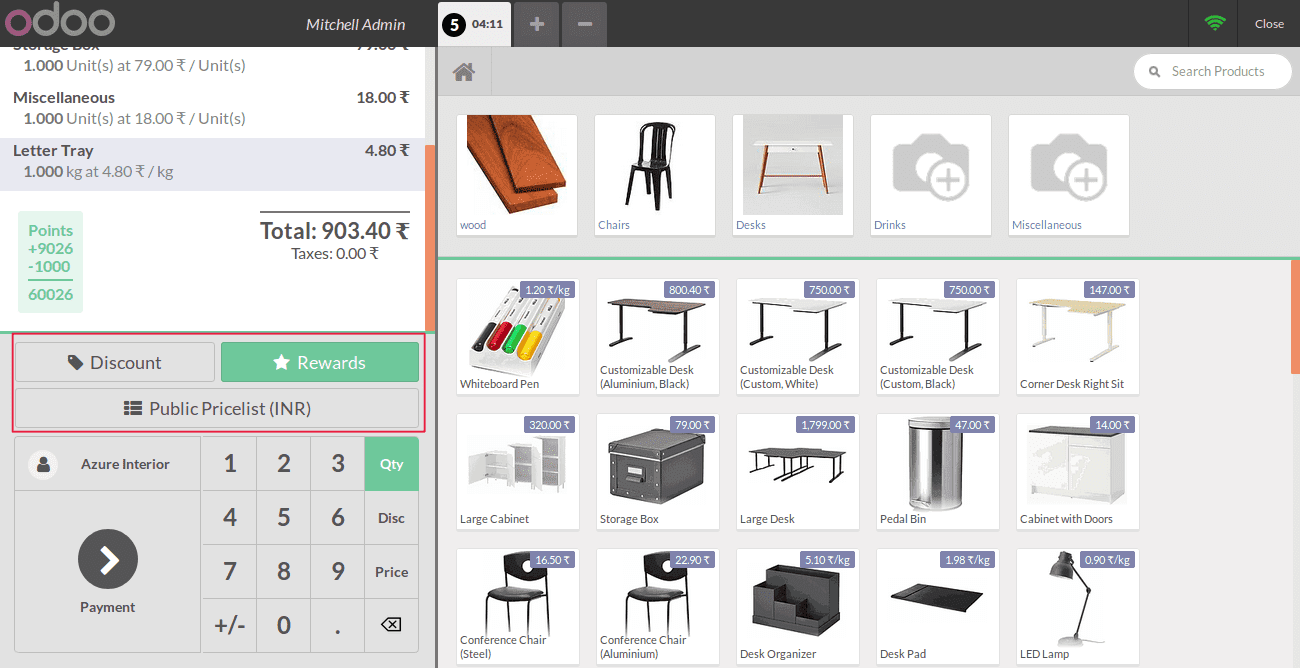Screen dimensions: 1300x668
Task: Add Conference Chair (Aluminium) product
Action: tap(657, 606)
